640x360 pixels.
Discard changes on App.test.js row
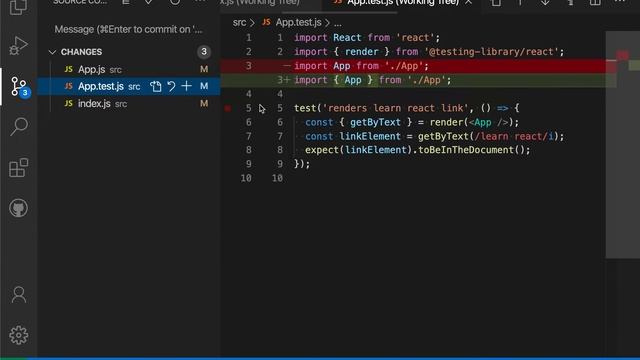(x=171, y=86)
